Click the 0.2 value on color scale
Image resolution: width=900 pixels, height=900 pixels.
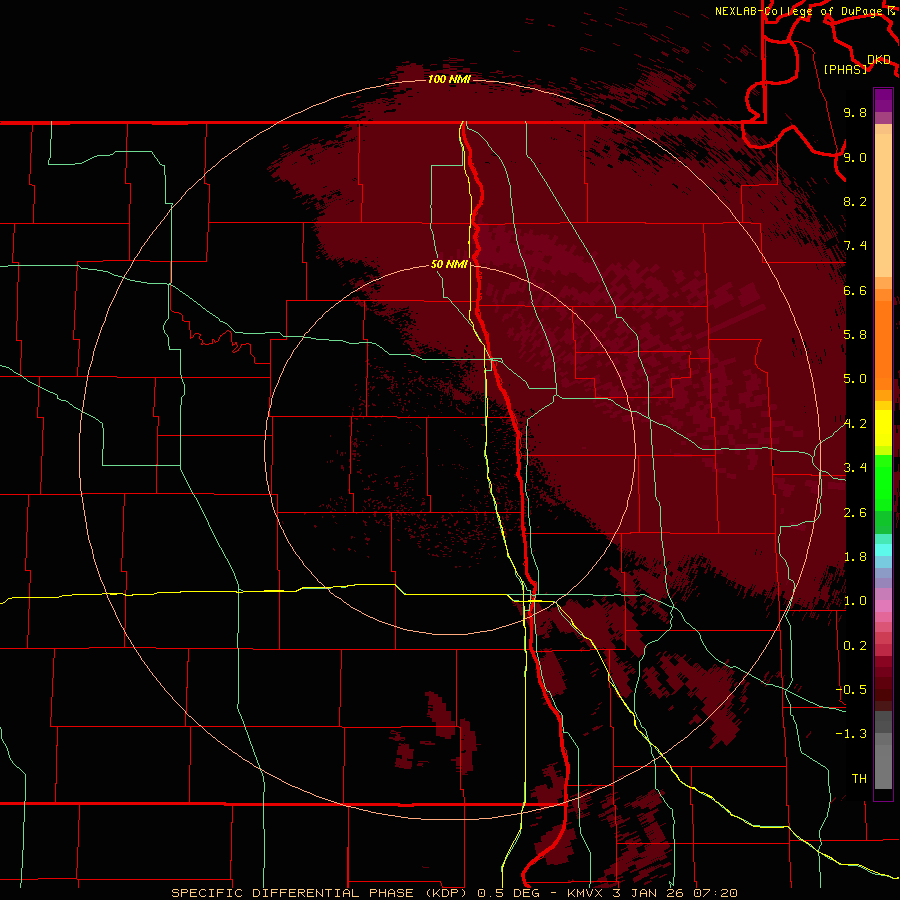(x=855, y=646)
